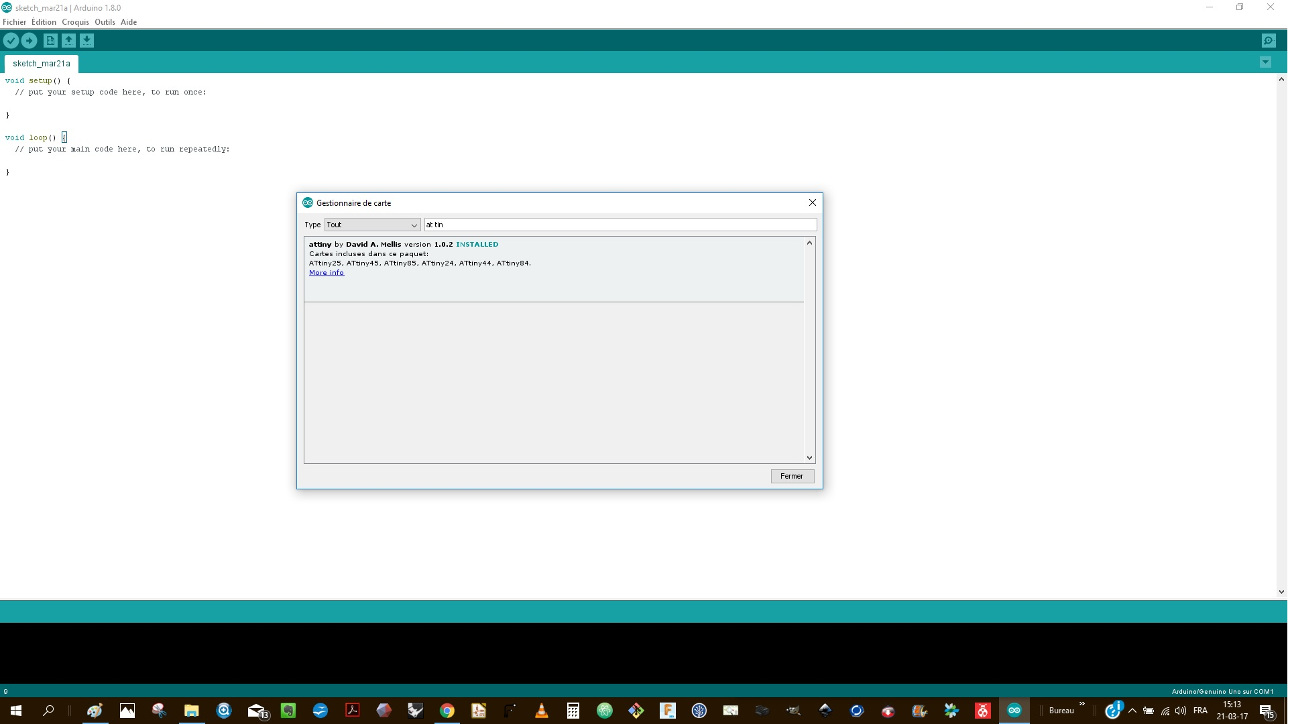The width and height of the screenshot is (1290, 724).
Task: Click the board list scroll up arrow
Action: 810,243
